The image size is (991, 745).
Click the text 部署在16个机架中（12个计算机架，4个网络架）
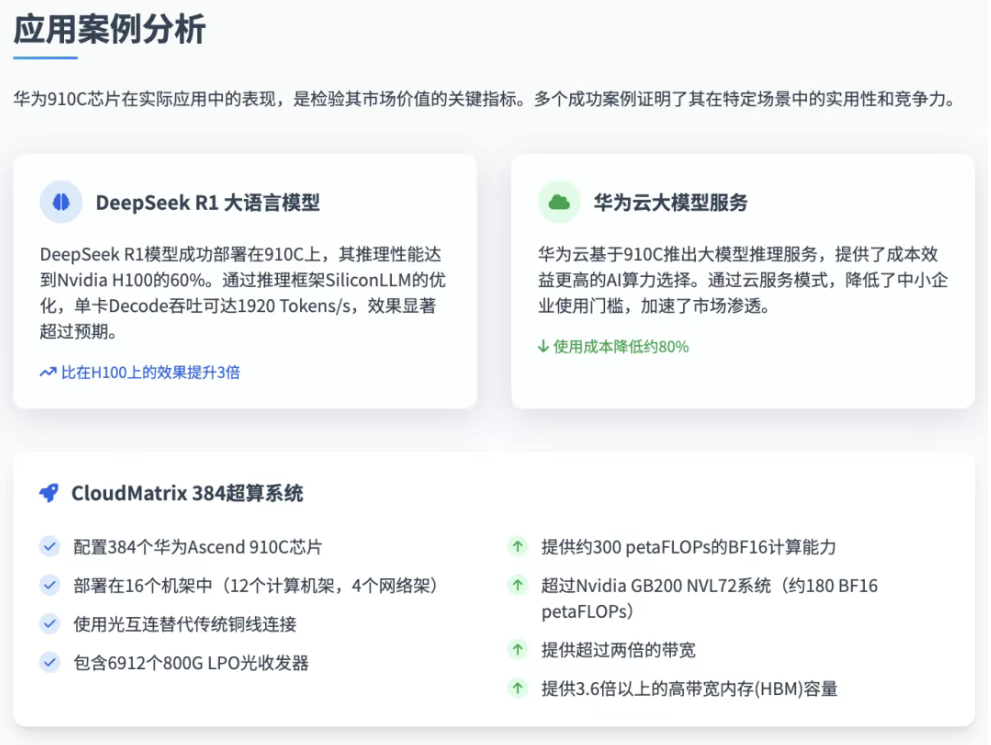[255, 586]
